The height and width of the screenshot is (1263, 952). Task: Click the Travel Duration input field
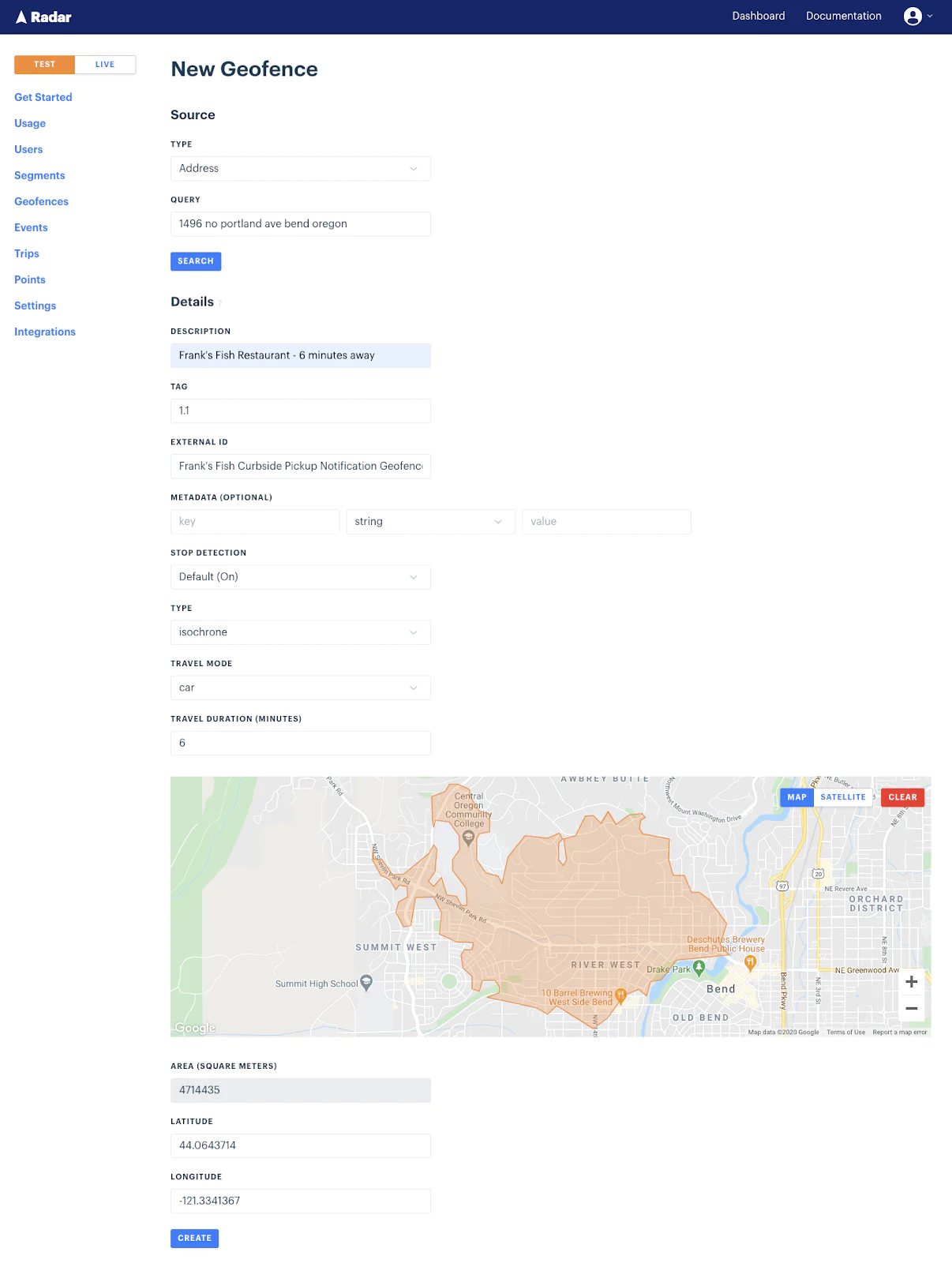(300, 743)
